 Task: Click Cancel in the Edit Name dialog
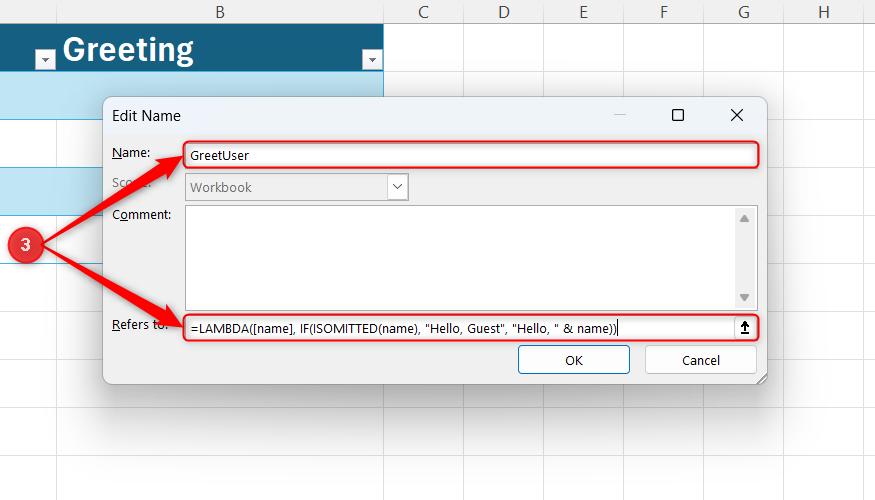click(701, 360)
